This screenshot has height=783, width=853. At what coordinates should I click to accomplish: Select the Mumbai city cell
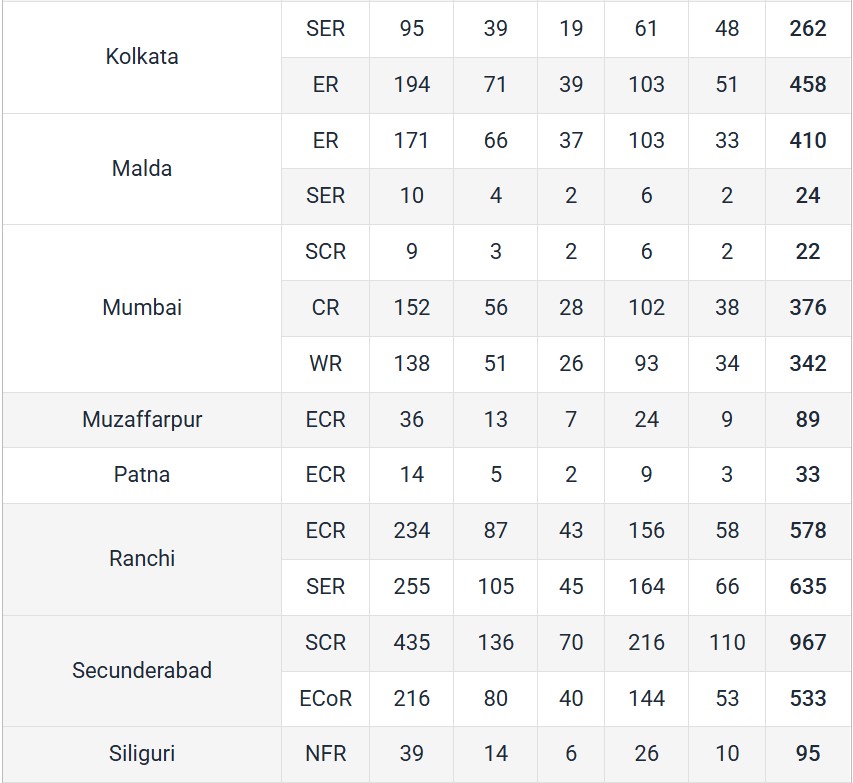point(142,307)
